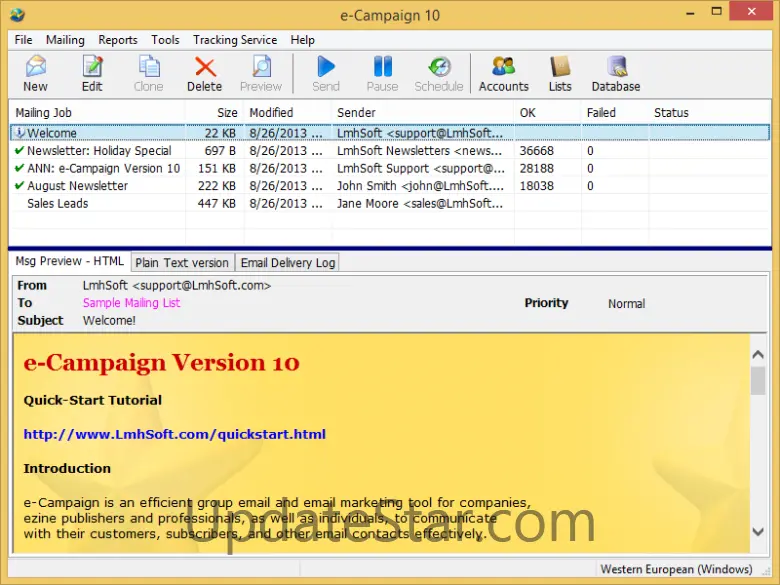
Task: Click the Normal priority value
Action: [x=626, y=303]
